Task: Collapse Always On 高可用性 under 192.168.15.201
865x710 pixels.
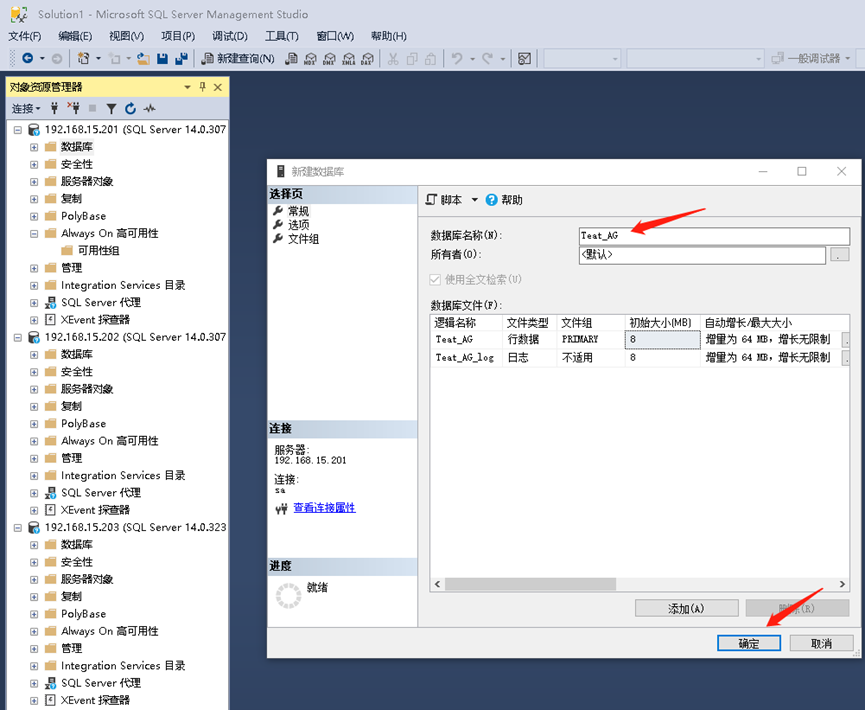Action: (34, 234)
